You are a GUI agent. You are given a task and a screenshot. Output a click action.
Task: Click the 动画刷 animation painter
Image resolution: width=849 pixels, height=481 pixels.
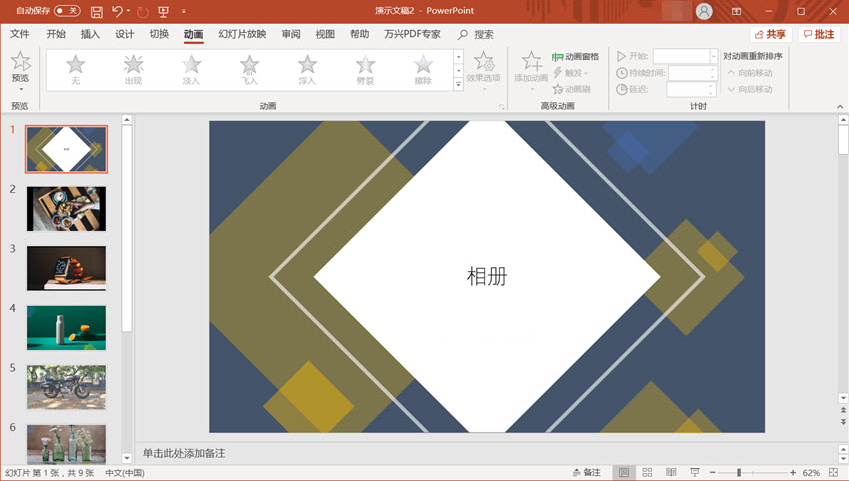click(572, 89)
